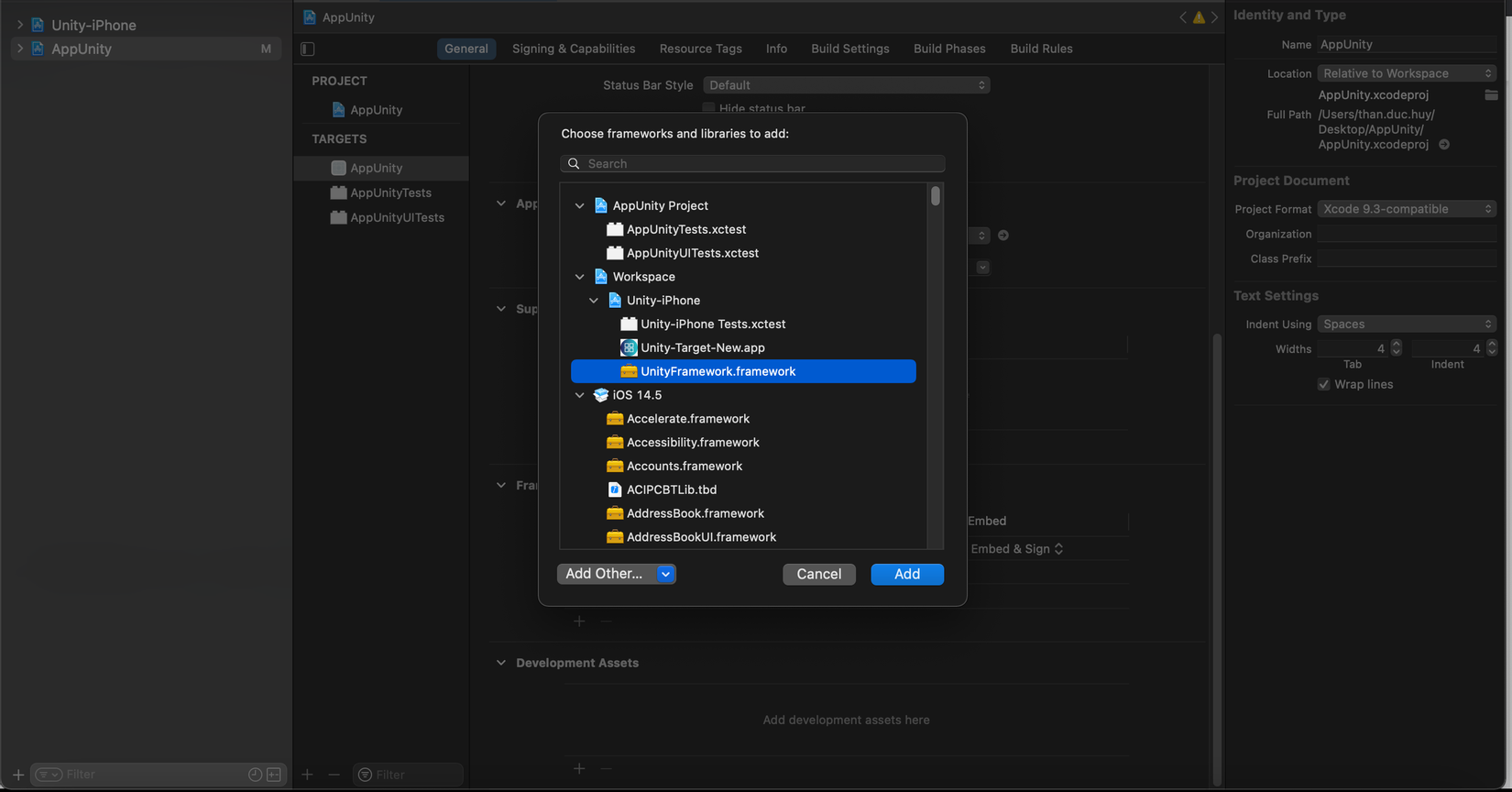This screenshot has height=792, width=1512.
Task: Click the folder icon beside AppUnity.xcodeproj
Action: pyautogui.click(x=1491, y=95)
